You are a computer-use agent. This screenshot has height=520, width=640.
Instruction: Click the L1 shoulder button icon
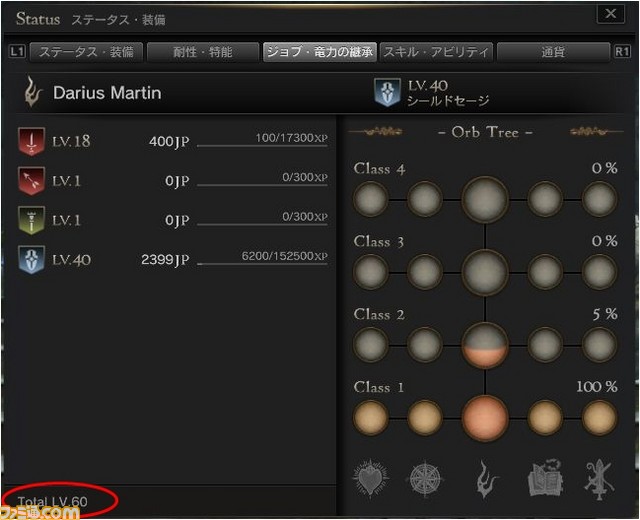(17, 52)
